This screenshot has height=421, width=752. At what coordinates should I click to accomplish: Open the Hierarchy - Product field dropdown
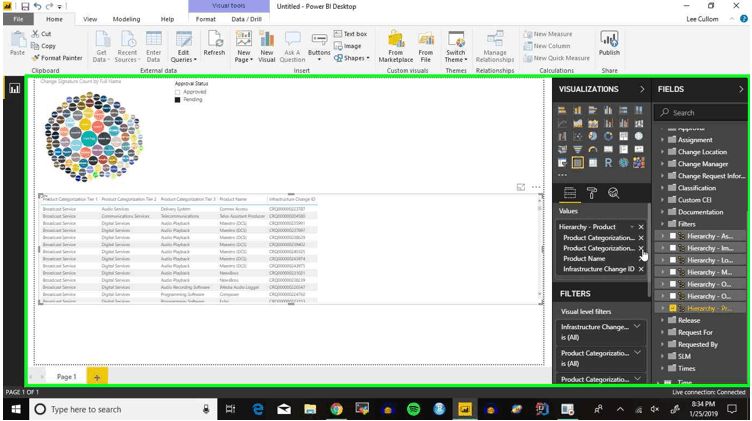pyautogui.click(x=632, y=227)
